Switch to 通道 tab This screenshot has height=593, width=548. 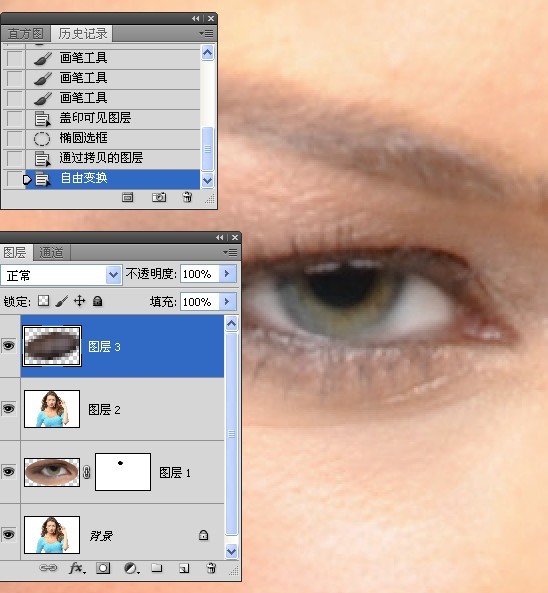[51, 252]
